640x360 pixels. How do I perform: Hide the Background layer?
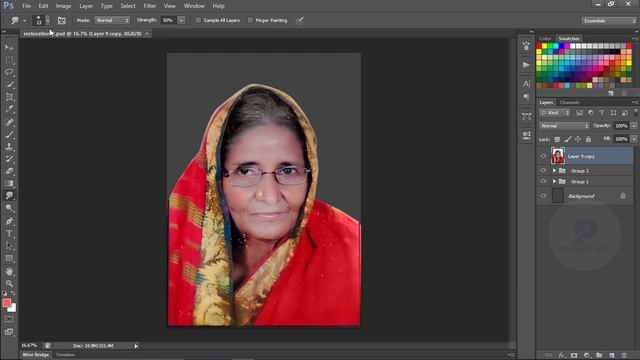click(x=543, y=196)
